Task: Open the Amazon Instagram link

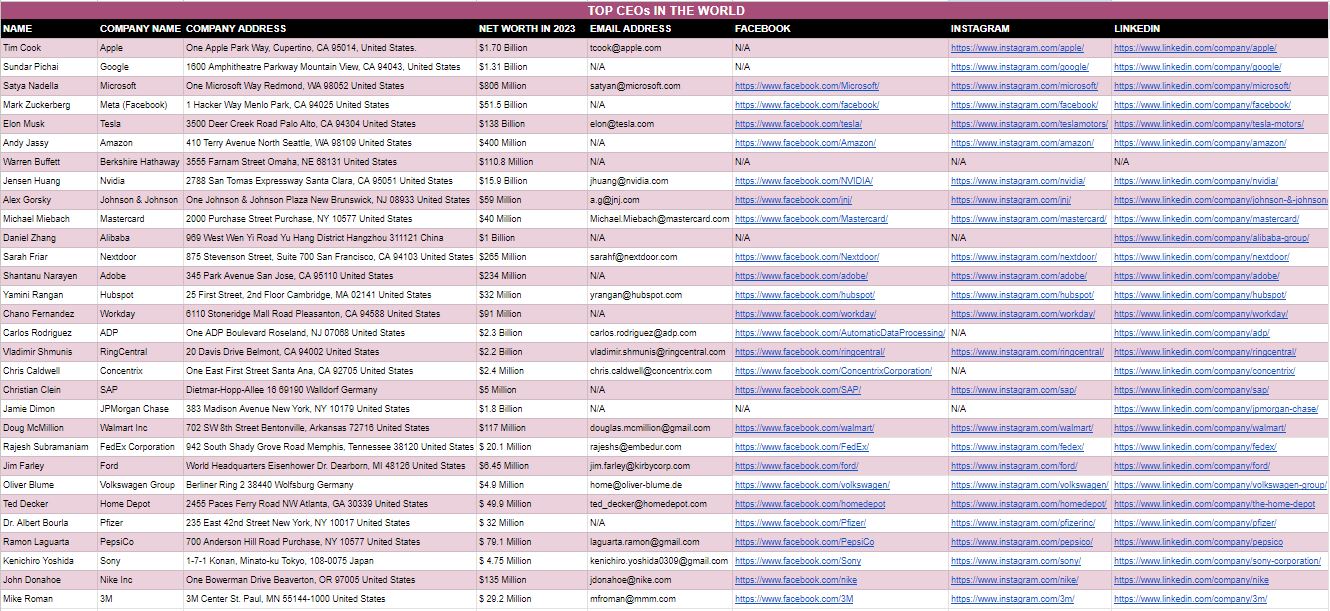Action: click(1022, 143)
